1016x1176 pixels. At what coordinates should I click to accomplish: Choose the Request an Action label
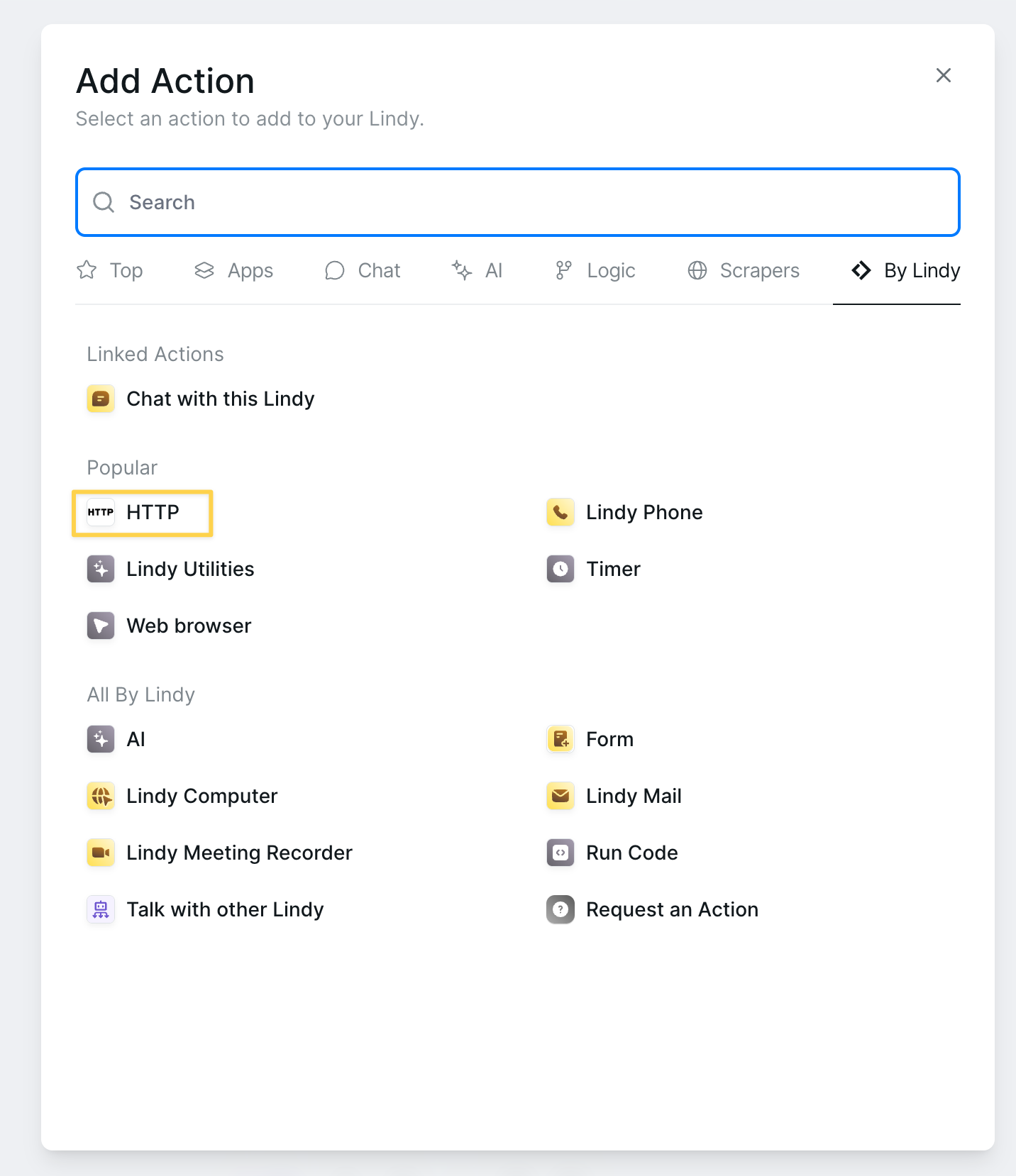(x=673, y=909)
